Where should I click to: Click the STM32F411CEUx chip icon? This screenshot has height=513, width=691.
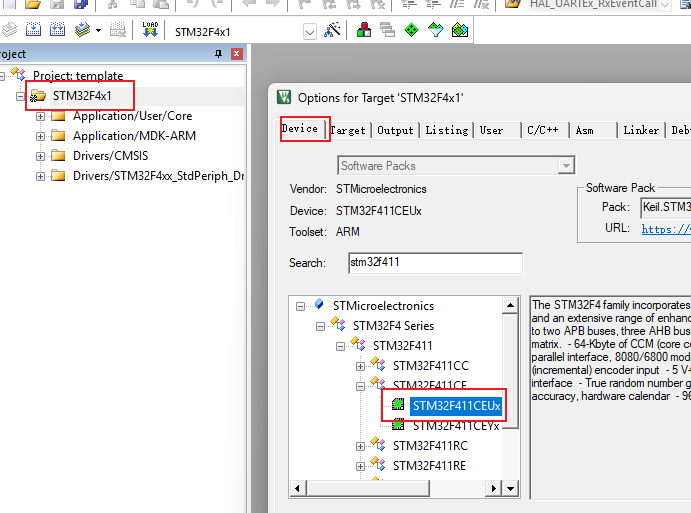(398, 404)
